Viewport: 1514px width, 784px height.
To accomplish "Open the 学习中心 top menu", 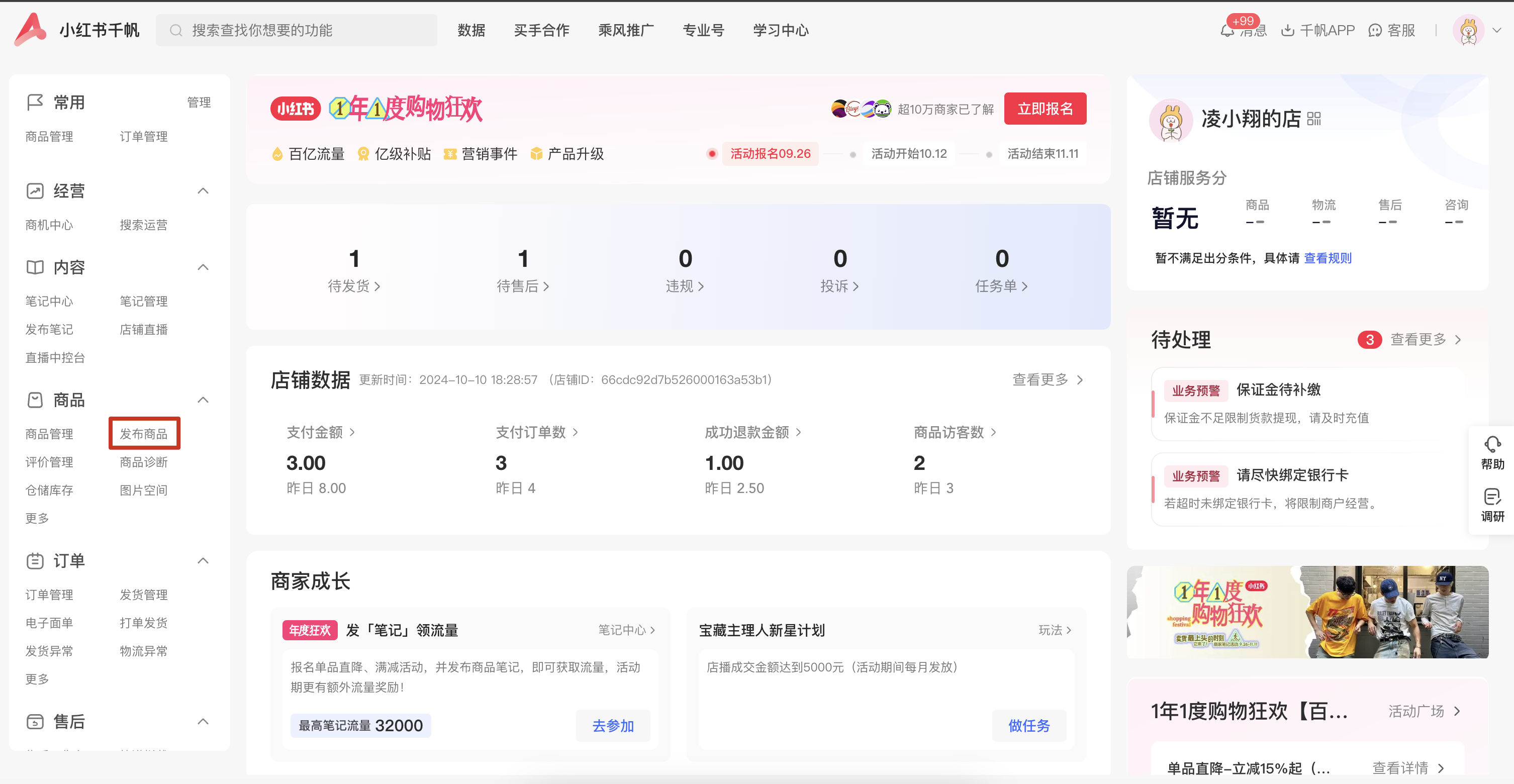I will point(781,31).
